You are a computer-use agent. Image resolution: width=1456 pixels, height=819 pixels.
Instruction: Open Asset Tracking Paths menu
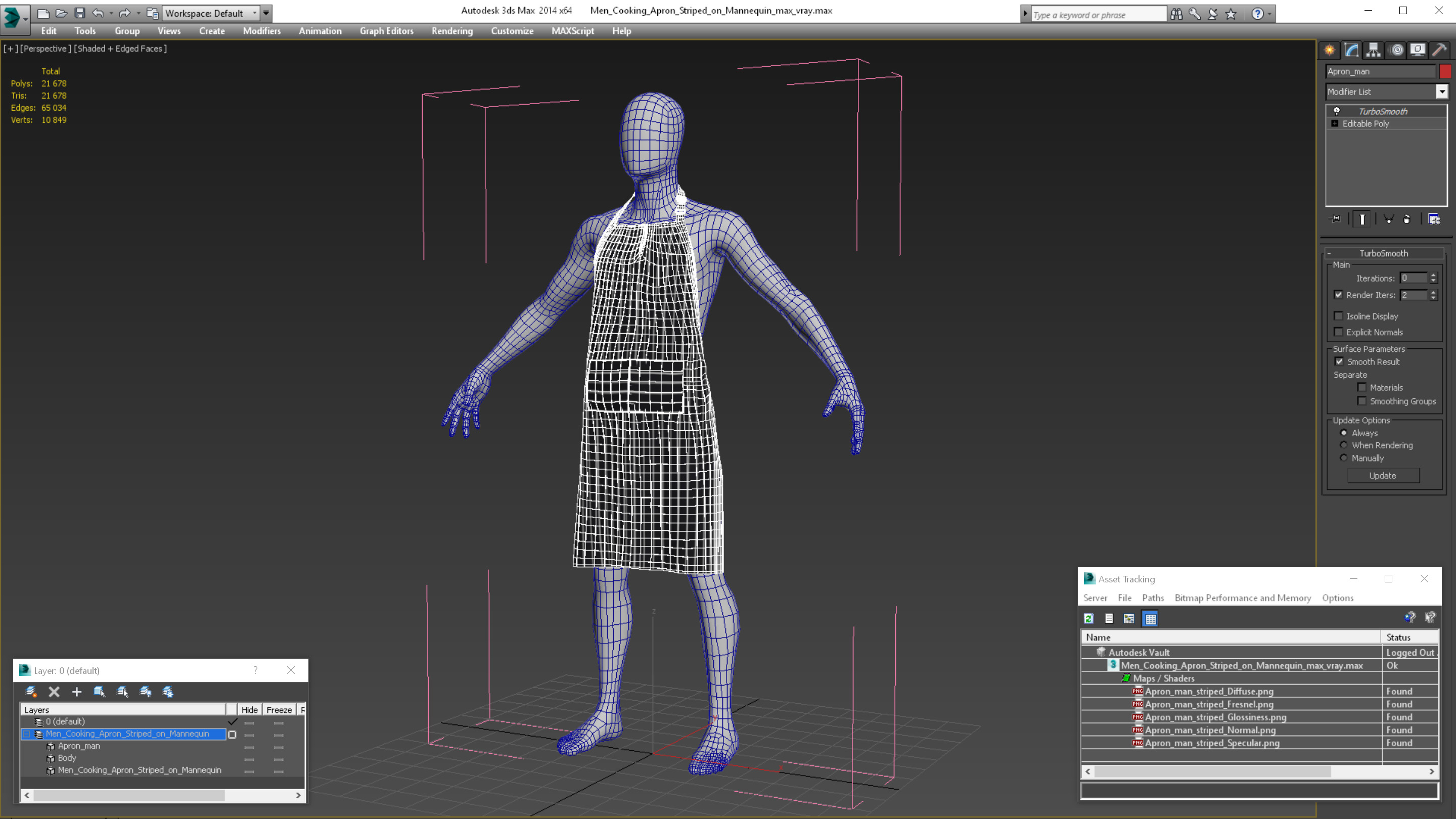click(1153, 598)
